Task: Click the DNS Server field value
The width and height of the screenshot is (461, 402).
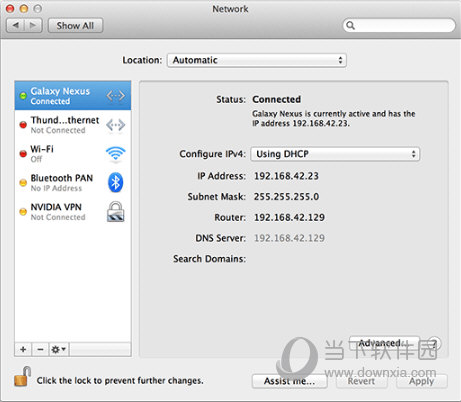Action: pyautogui.click(x=289, y=238)
